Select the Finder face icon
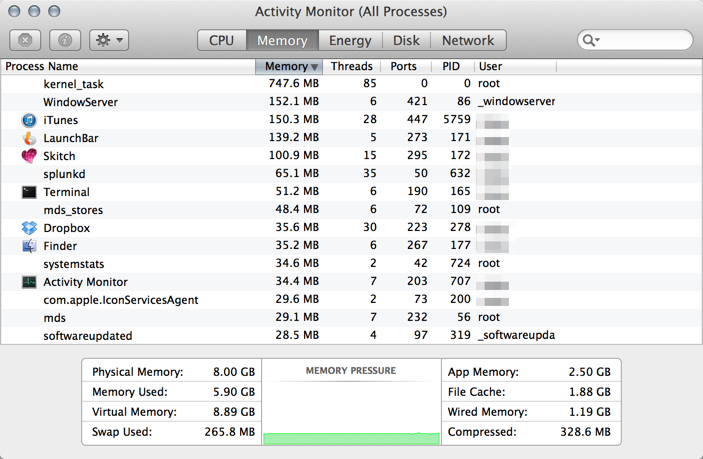 (29, 246)
